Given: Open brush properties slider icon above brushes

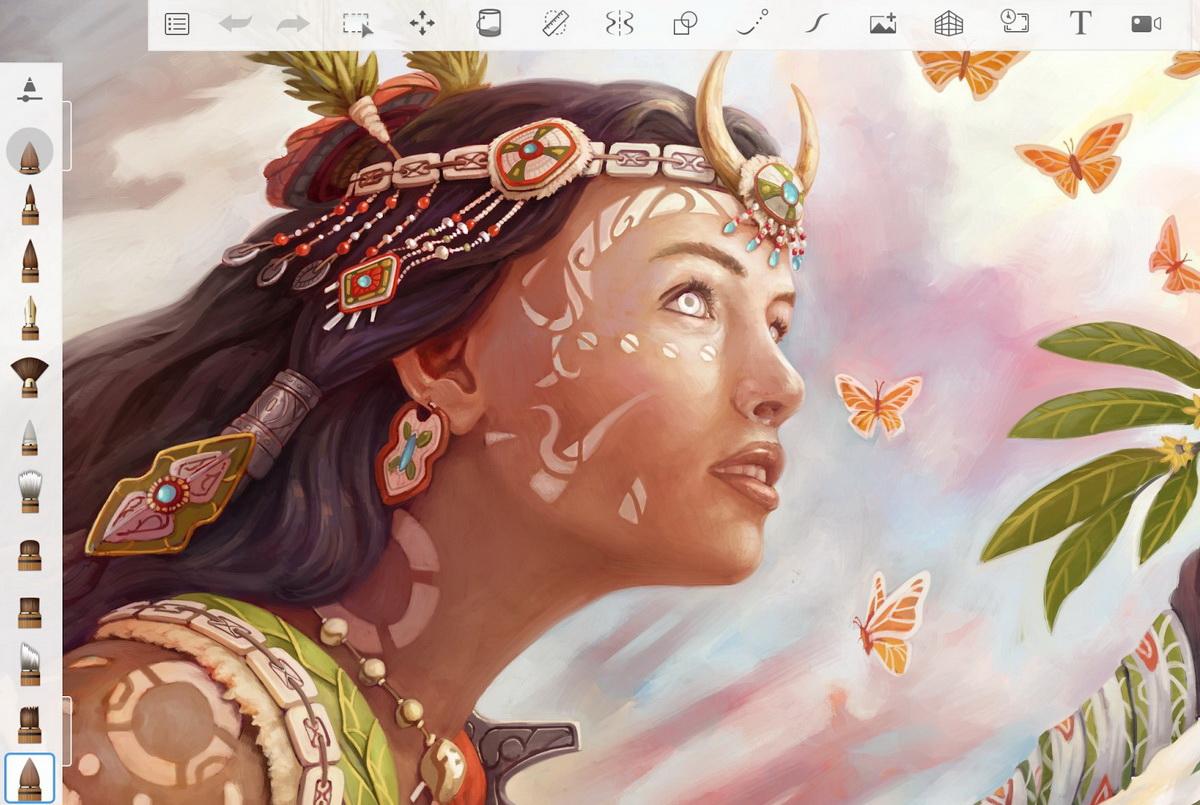Looking at the screenshot, I should click(30, 89).
